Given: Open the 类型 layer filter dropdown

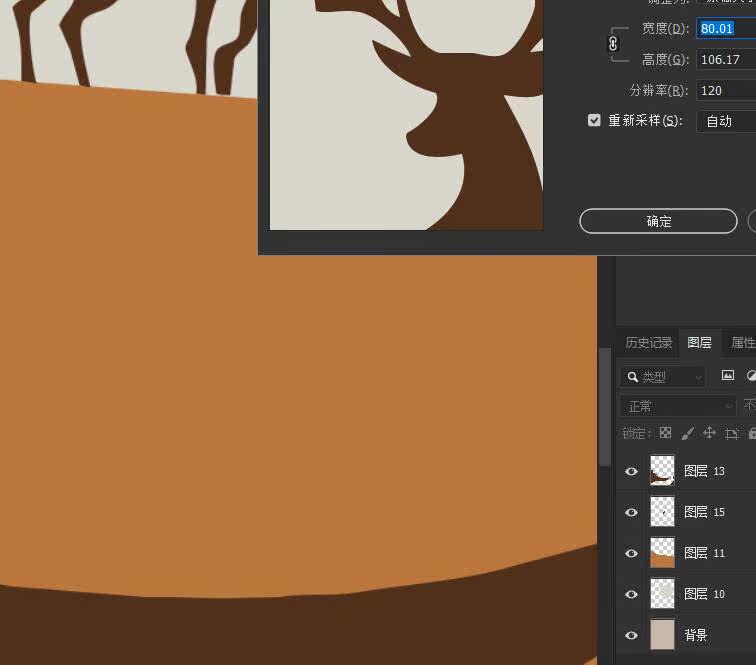Looking at the screenshot, I should (x=663, y=377).
